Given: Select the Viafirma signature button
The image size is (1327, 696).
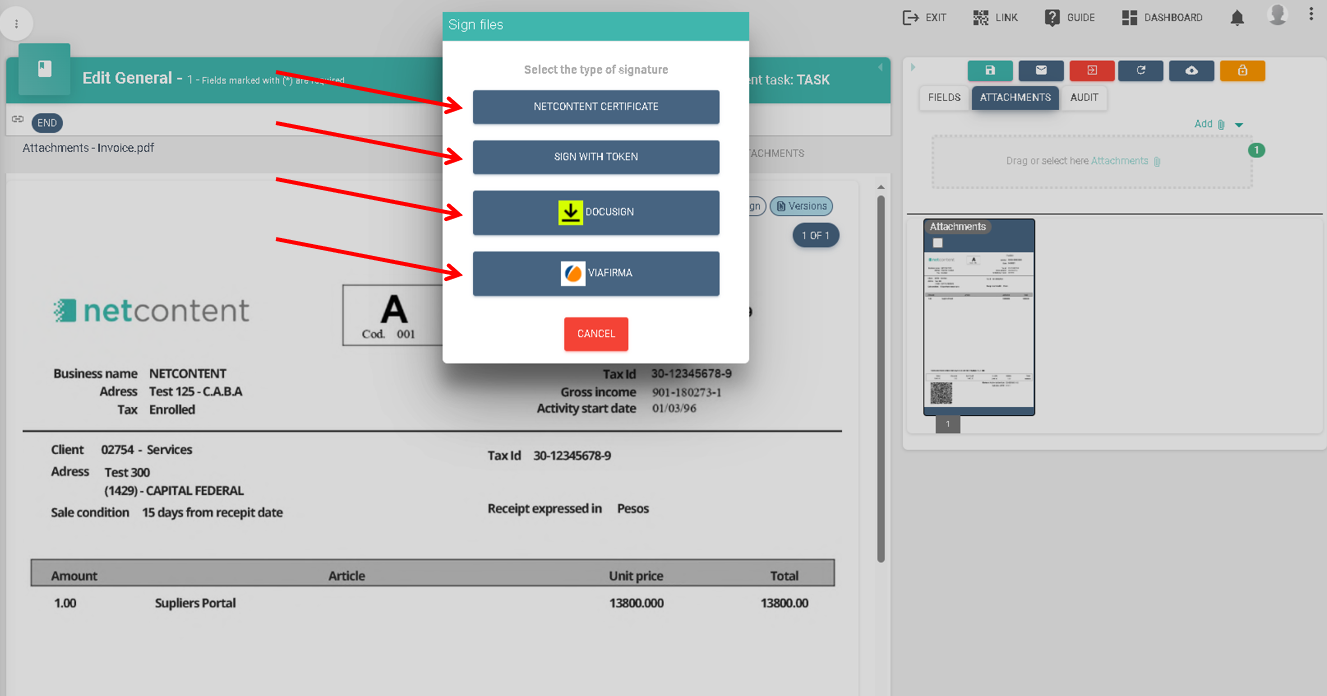Looking at the screenshot, I should click(596, 273).
